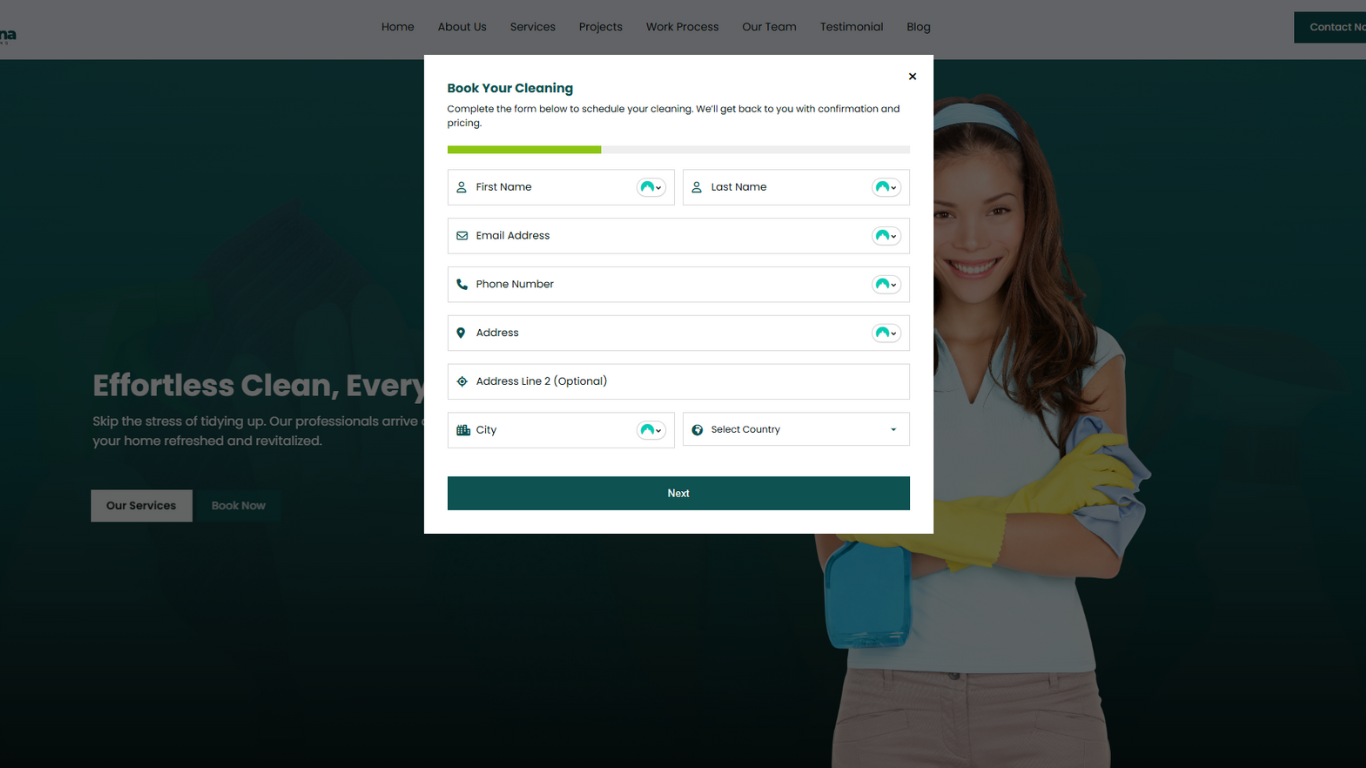
Task: Click the autofill icon in Email Address field
Action: click(886, 236)
